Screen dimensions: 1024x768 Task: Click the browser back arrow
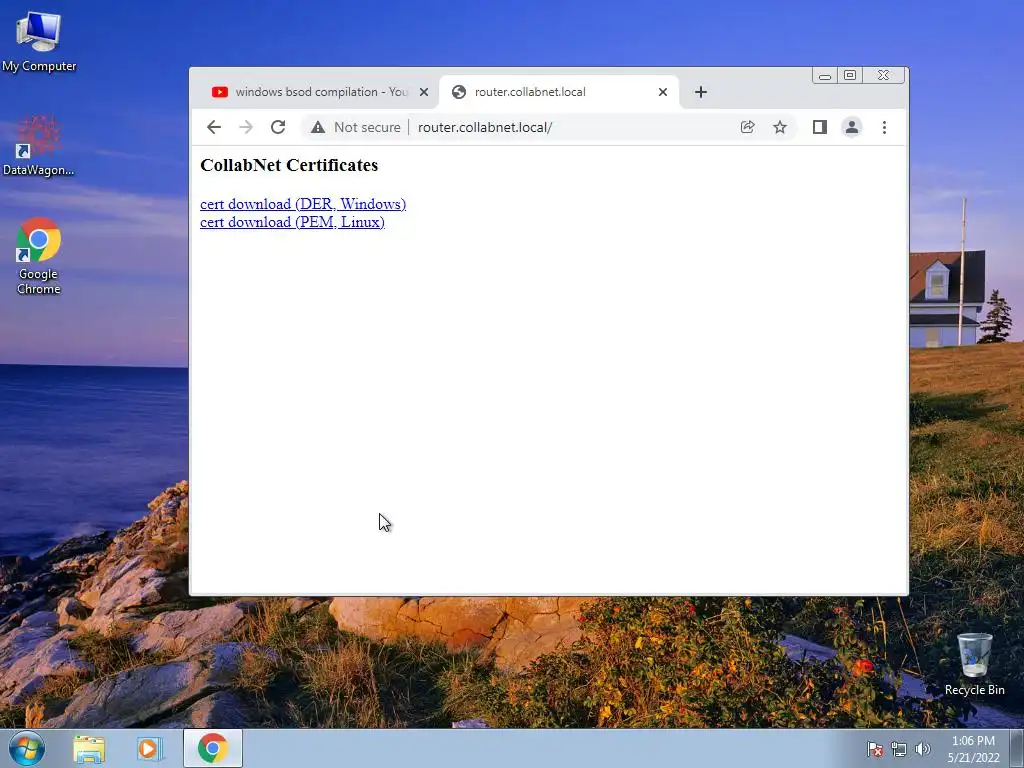click(x=214, y=127)
